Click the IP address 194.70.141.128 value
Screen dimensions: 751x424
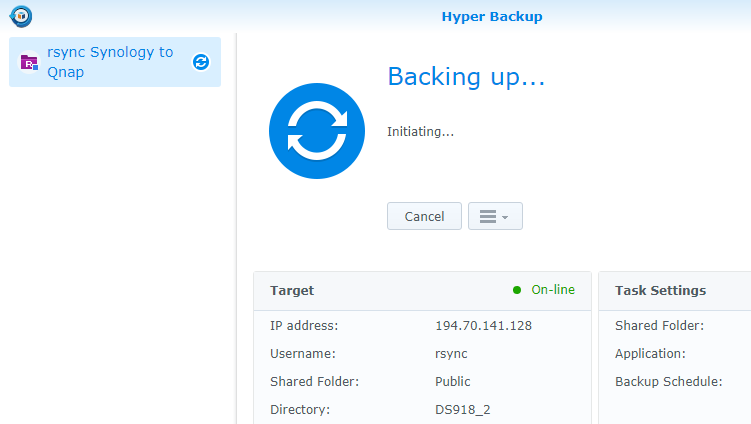[x=483, y=326]
